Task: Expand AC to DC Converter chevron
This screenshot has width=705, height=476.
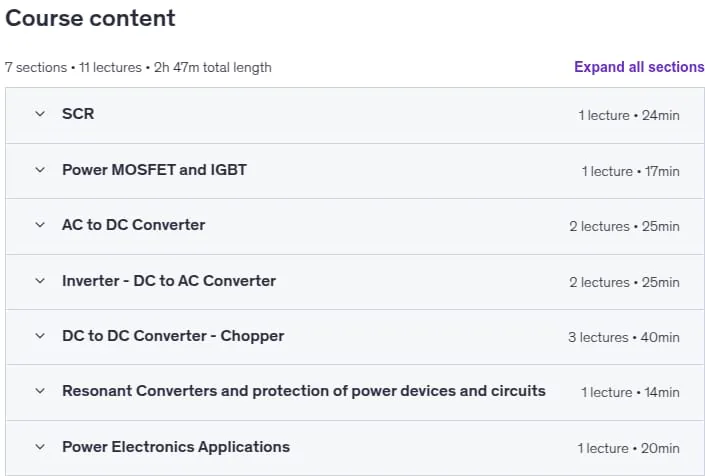Action: pos(40,225)
